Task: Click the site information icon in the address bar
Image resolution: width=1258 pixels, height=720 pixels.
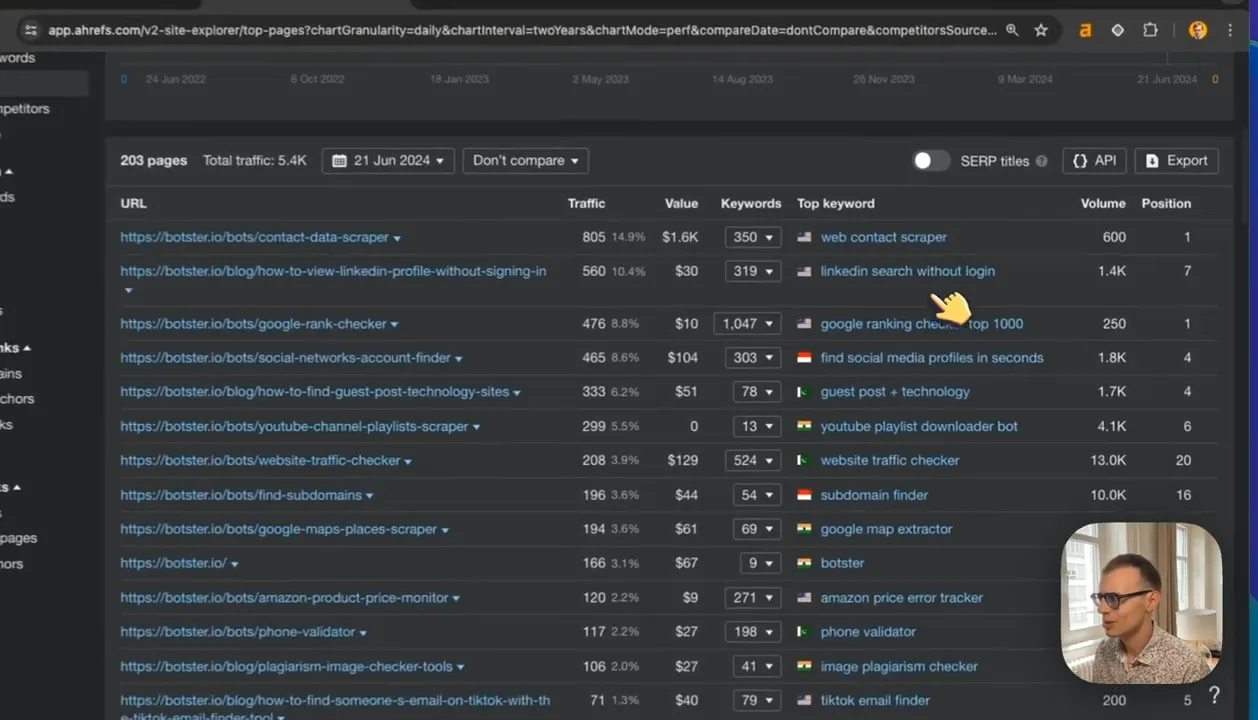Action: [x=30, y=30]
